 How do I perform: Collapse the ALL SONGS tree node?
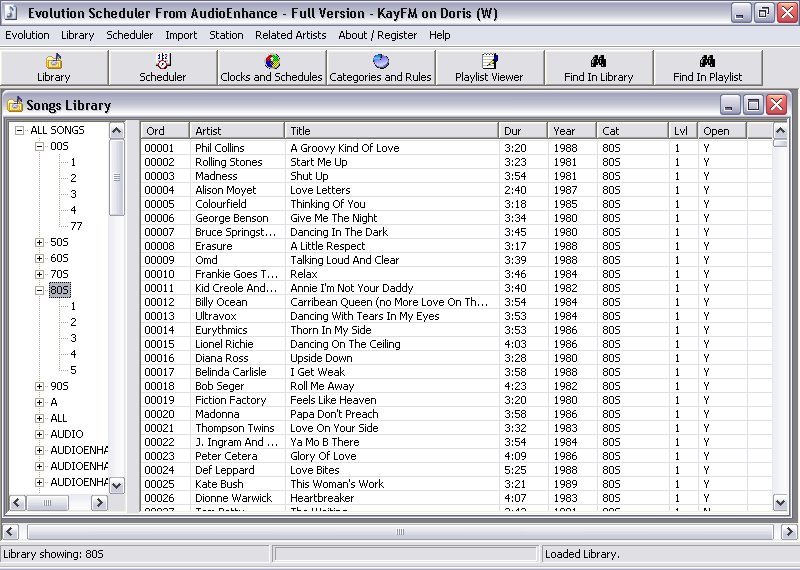point(19,131)
